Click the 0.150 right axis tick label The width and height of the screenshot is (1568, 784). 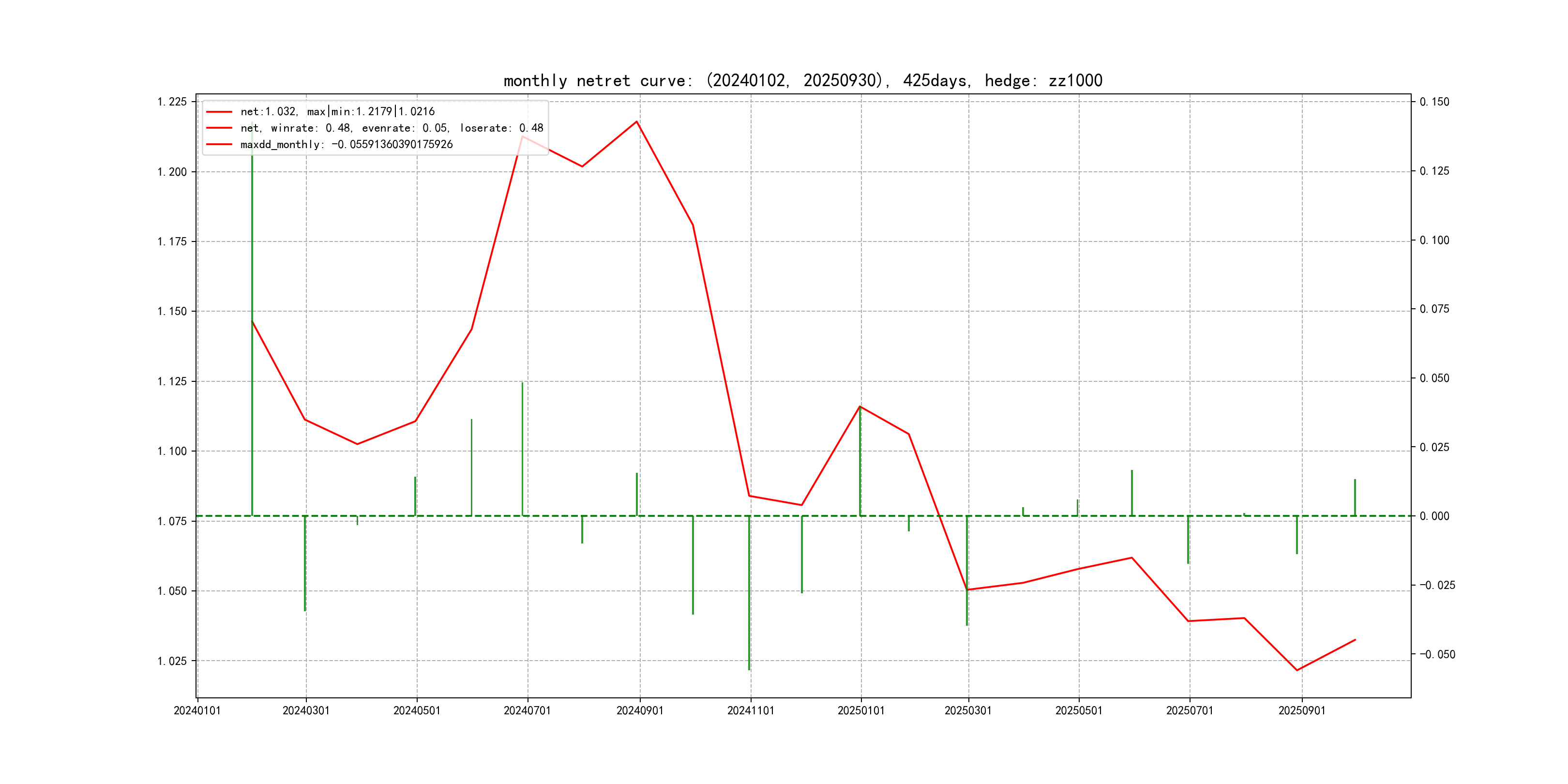pyautogui.click(x=1434, y=102)
